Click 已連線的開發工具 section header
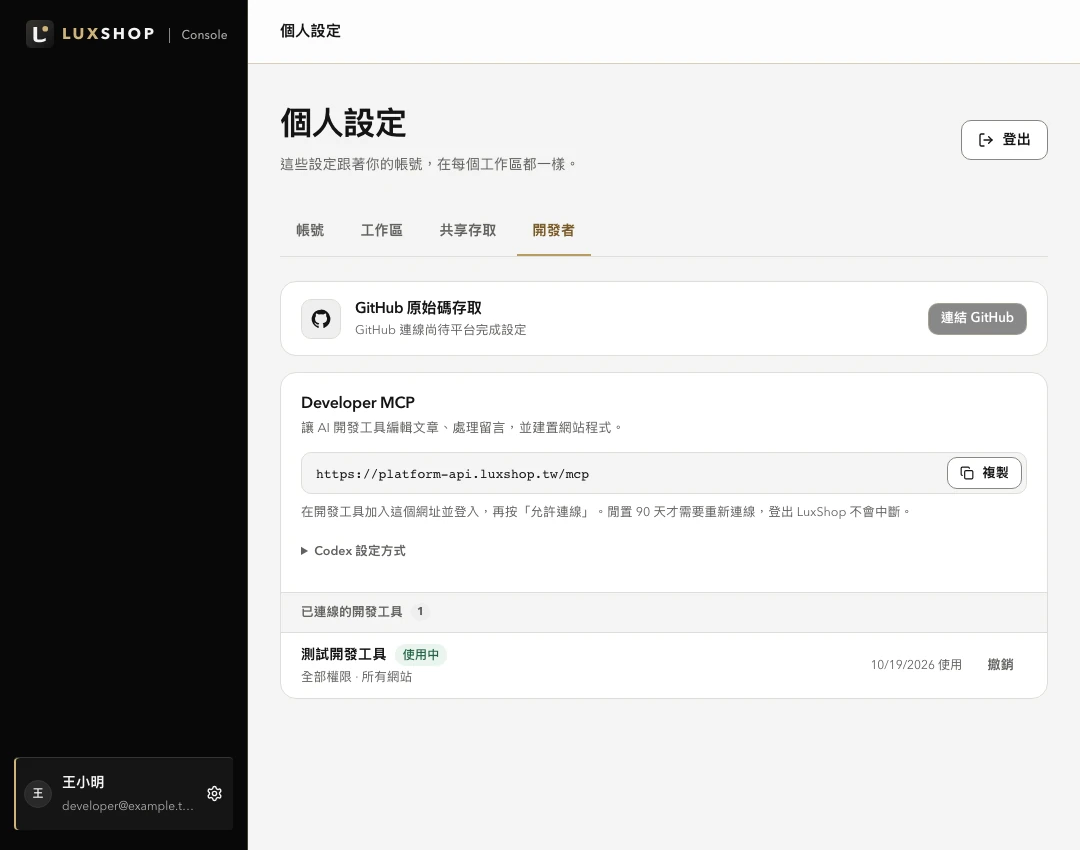Image resolution: width=1080 pixels, height=850 pixels. point(352,612)
